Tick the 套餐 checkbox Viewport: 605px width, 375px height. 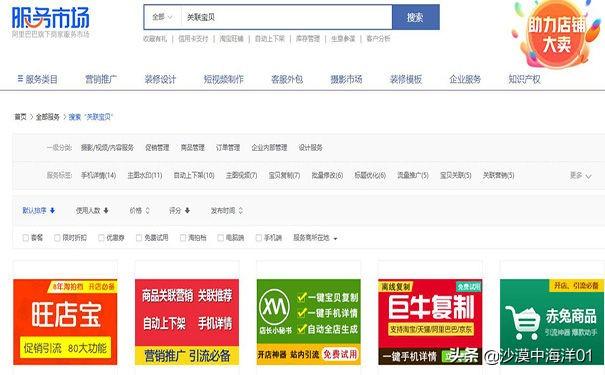[26, 238]
